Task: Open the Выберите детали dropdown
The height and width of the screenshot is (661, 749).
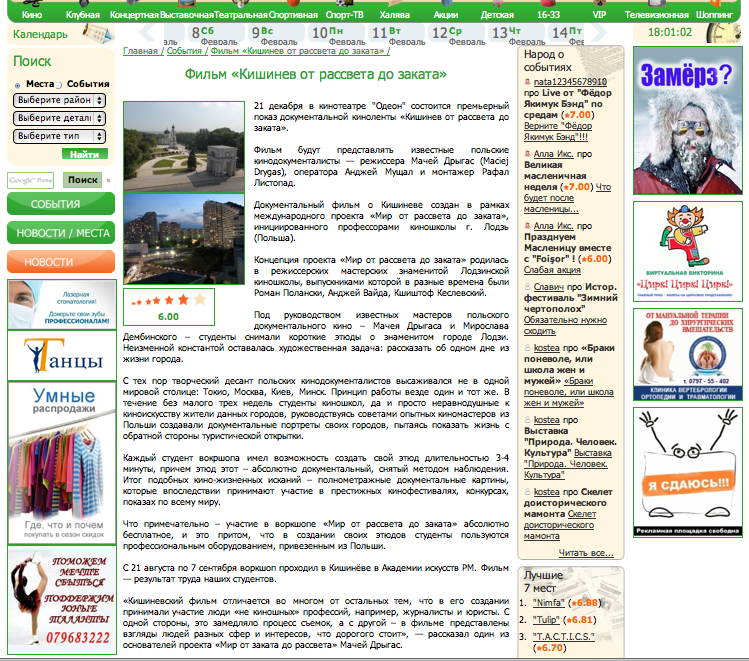Action: coord(59,118)
